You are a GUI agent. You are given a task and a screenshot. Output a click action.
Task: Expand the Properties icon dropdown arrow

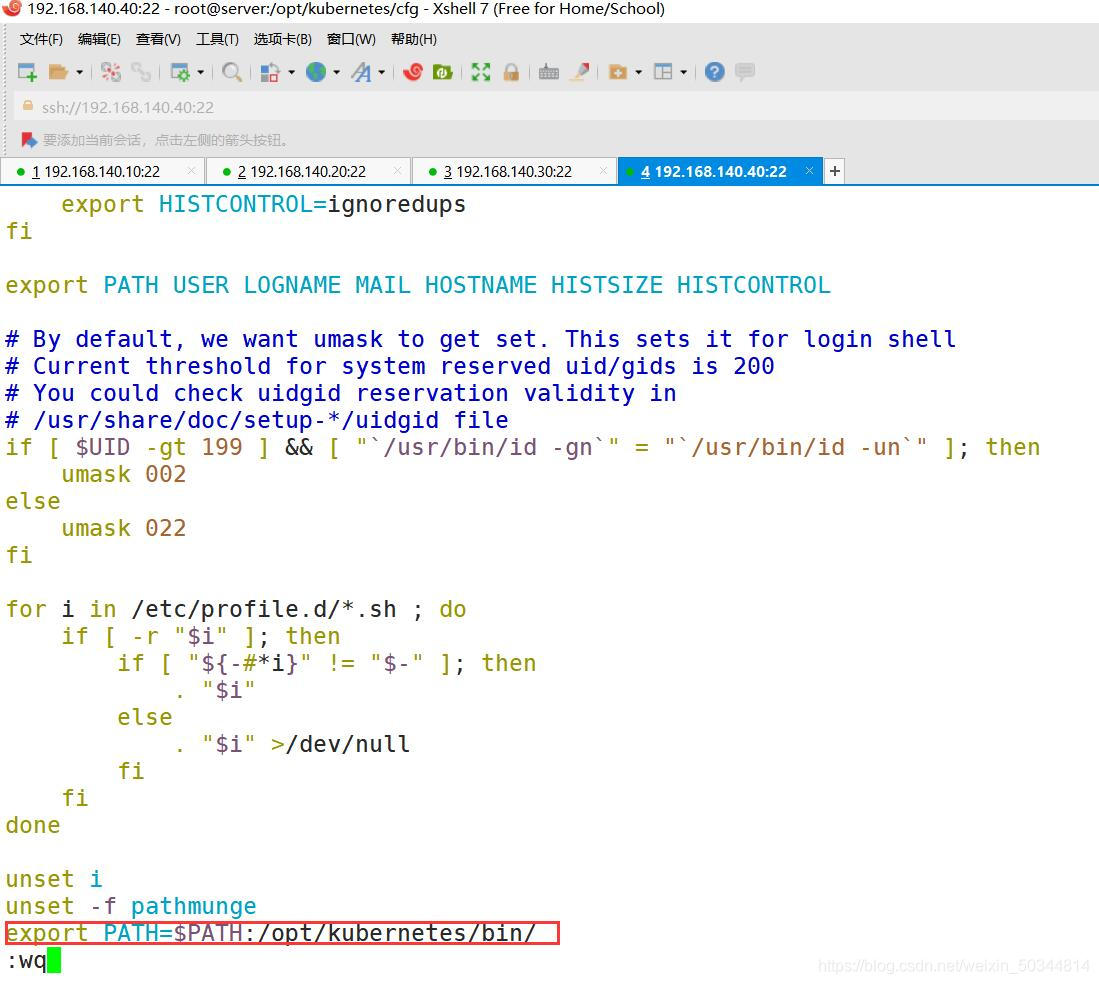(x=200, y=71)
